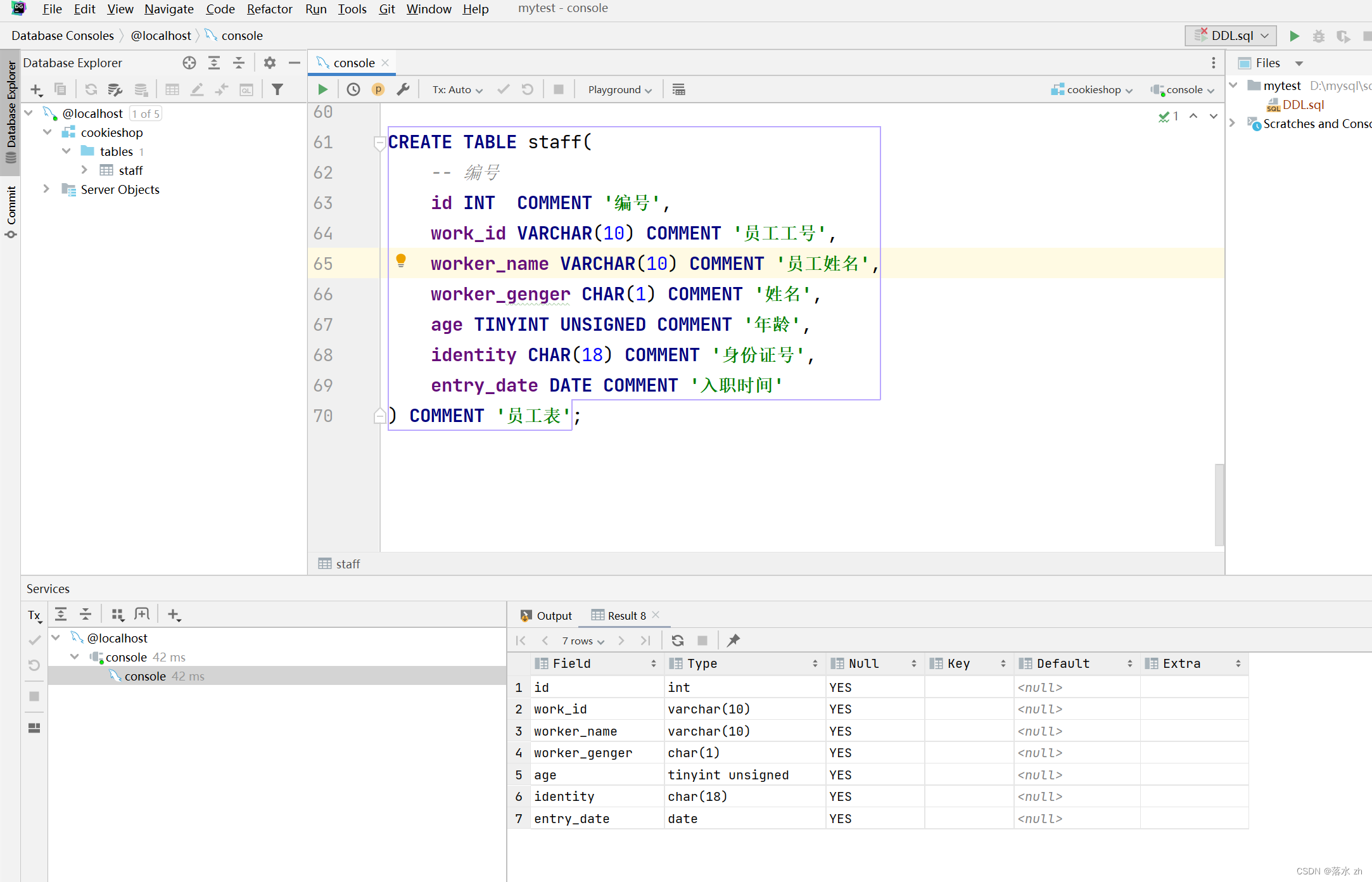Open the DDL.sql run configuration selector
Image resolution: width=1372 pixels, height=882 pixels.
point(1231,35)
